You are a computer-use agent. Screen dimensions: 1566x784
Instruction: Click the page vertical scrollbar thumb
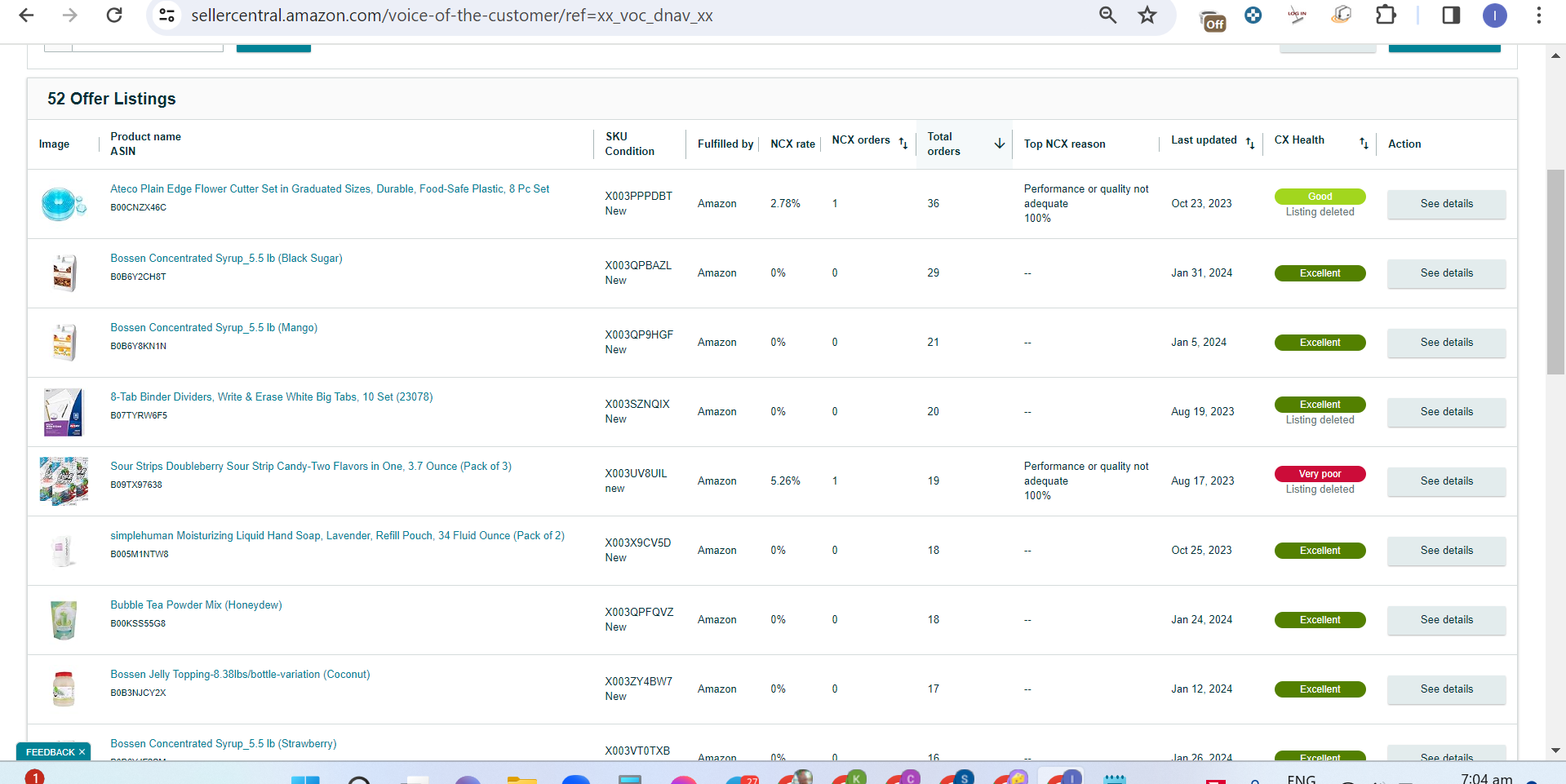tap(1555, 272)
